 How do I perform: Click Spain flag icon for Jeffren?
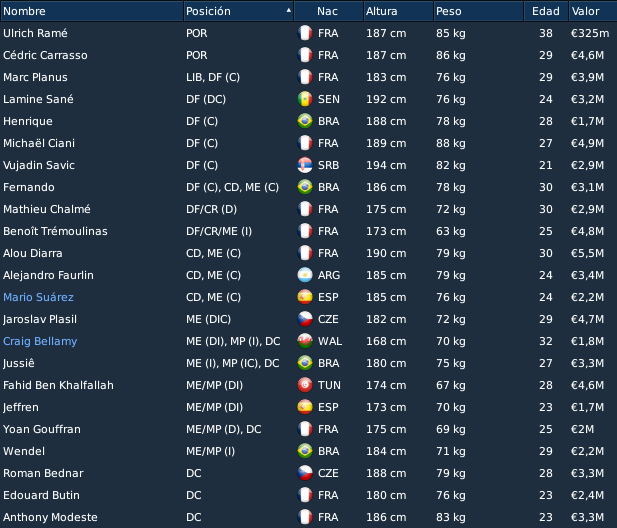coord(305,407)
